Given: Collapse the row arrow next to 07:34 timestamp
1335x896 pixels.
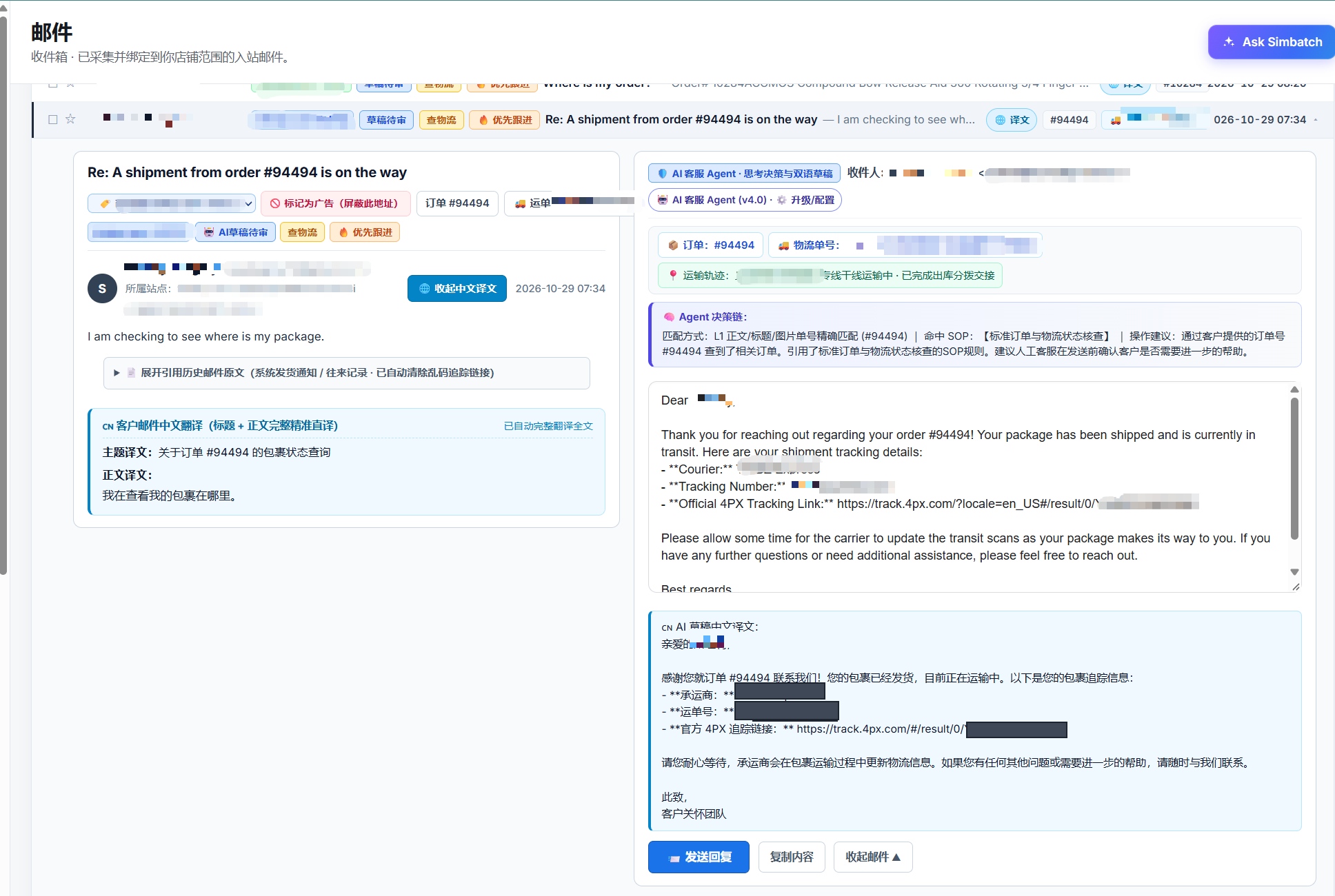Looking at the screenshot, I should (x=1316, y=120).
